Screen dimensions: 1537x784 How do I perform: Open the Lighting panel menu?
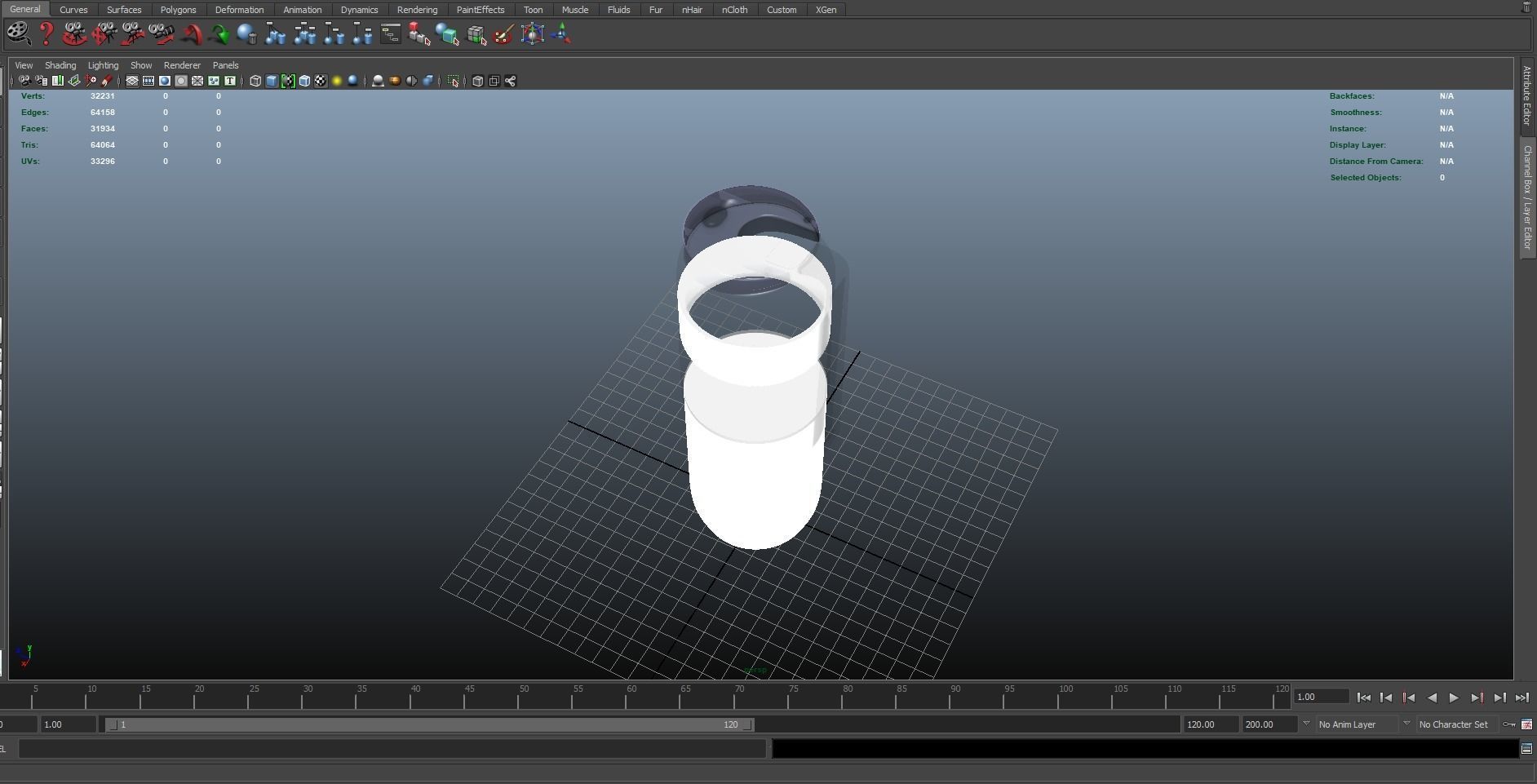pyautogui.click(x=103, y=65)
